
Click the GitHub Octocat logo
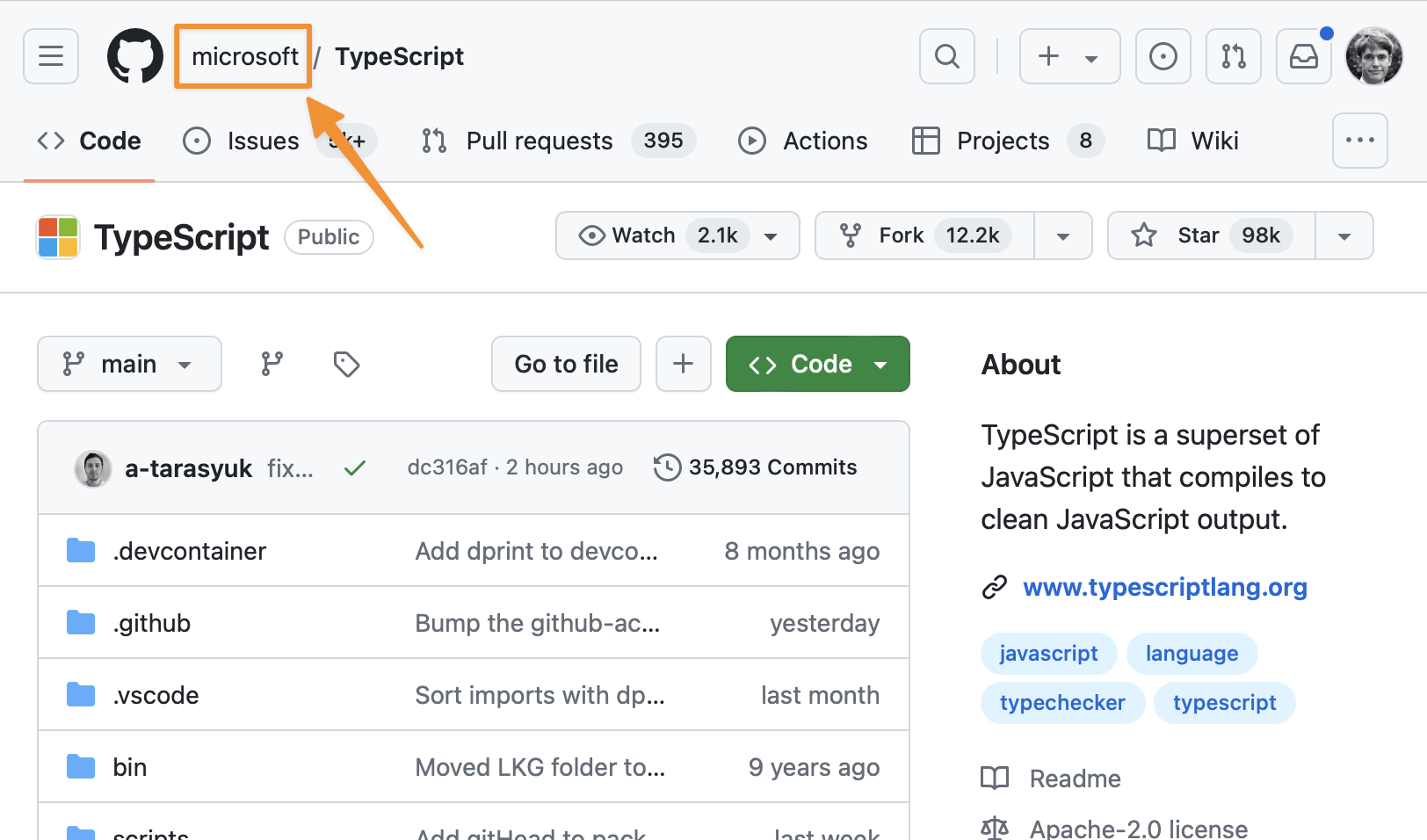point(135,56)
